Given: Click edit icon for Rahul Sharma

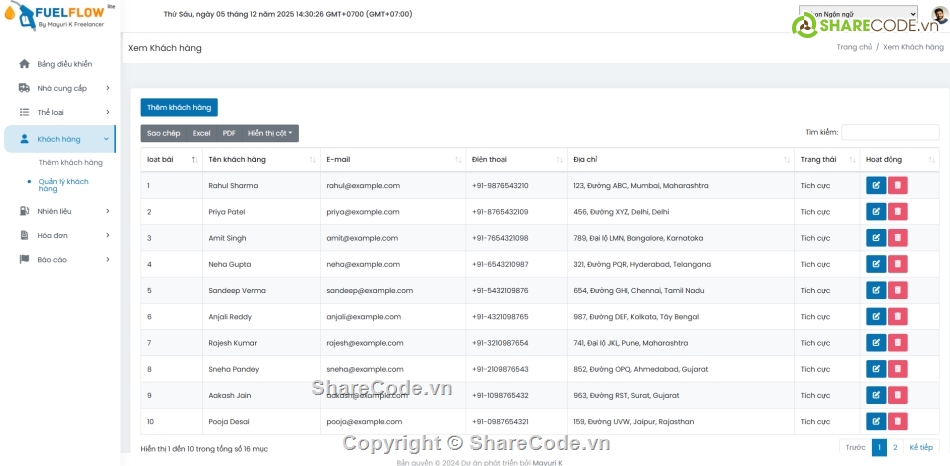Looking at the screenshot, I should (875, 185).
